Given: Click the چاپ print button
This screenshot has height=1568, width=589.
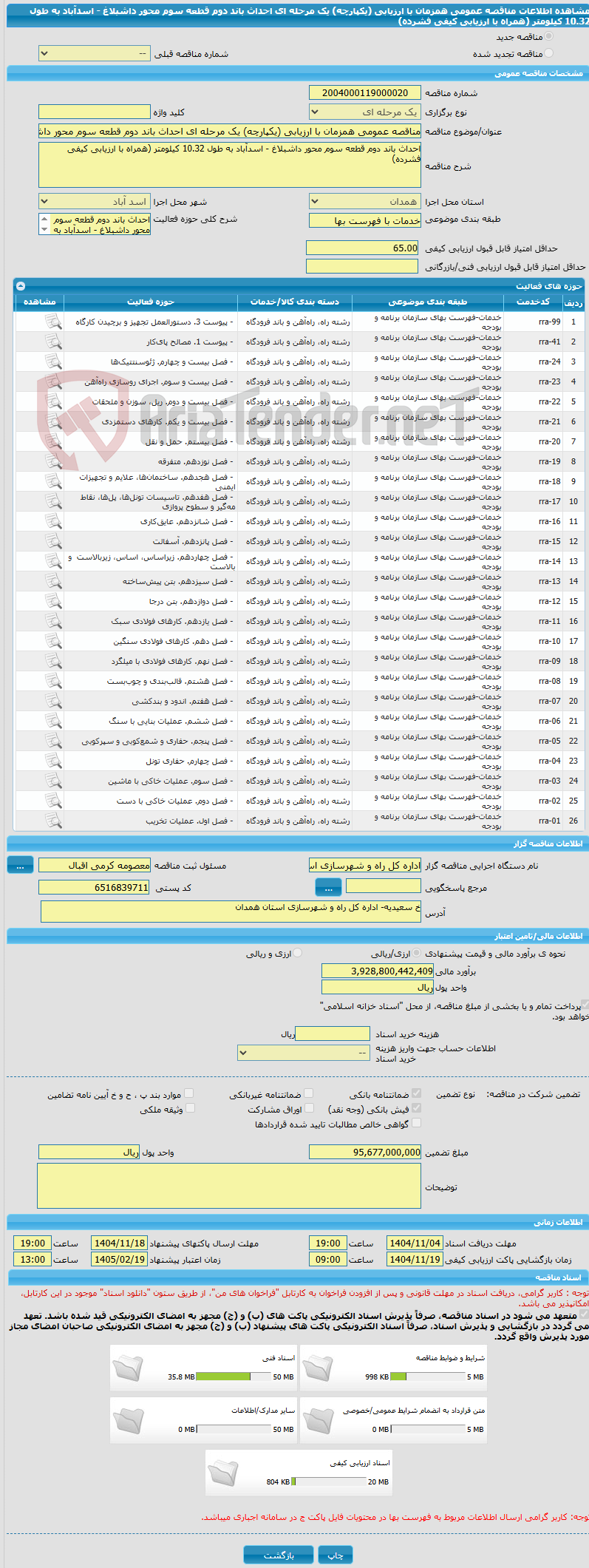Looking at the screenshot, I should [x=336, y=1555].
